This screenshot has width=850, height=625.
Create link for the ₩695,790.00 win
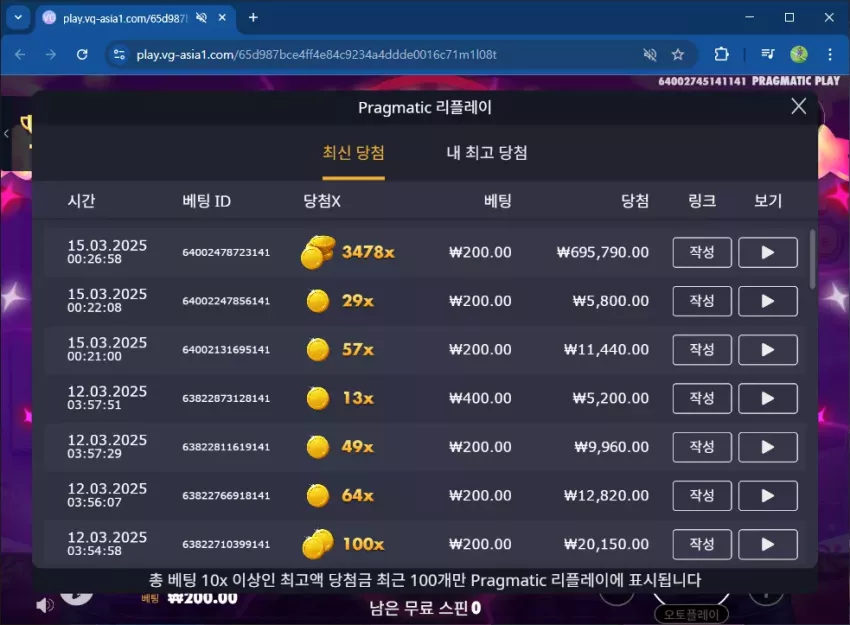point(702,252)
